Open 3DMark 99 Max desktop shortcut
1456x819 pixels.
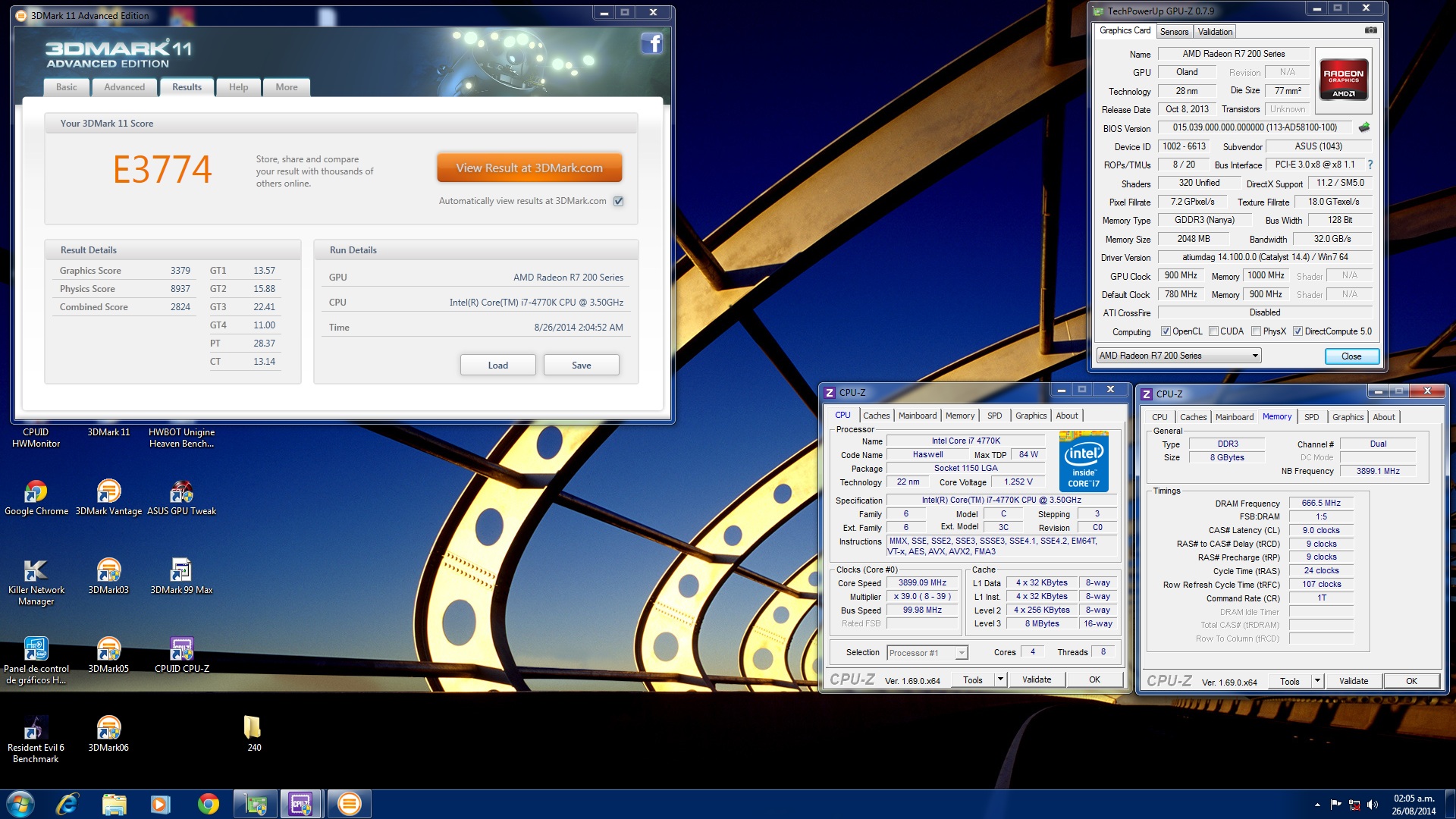[x=181, y=576]
